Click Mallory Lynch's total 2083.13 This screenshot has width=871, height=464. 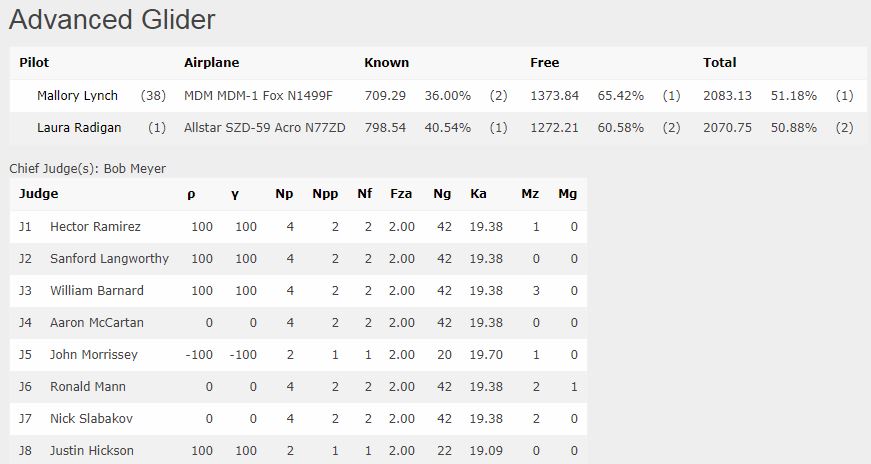727,96
